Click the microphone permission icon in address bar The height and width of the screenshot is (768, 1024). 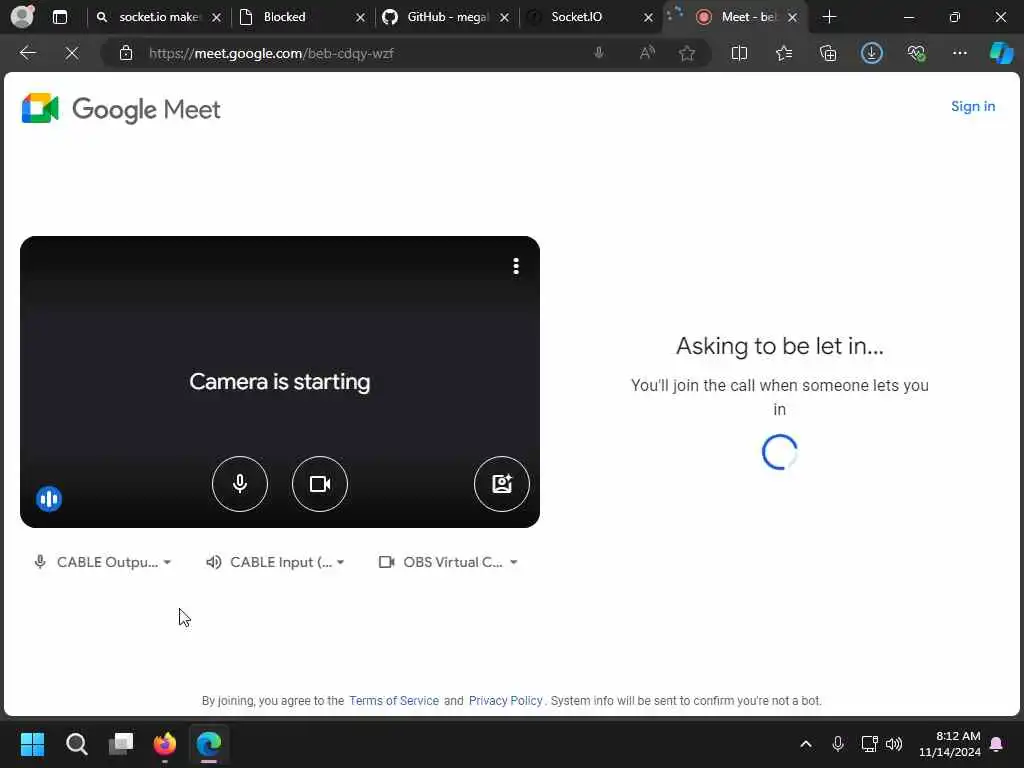pyautogui.click(x=598, y=53)
